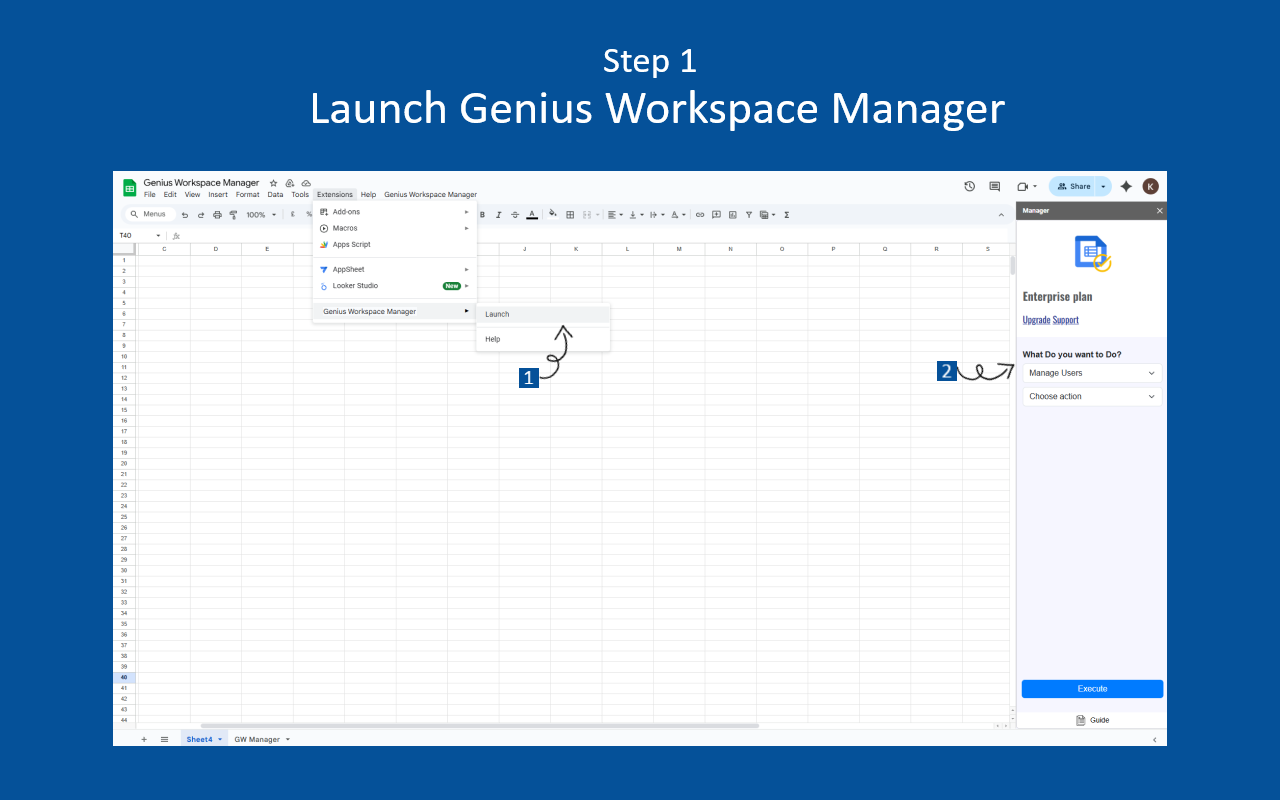Open text rotation dropdown
The image size is (1280, 800).
pos(678,215)
